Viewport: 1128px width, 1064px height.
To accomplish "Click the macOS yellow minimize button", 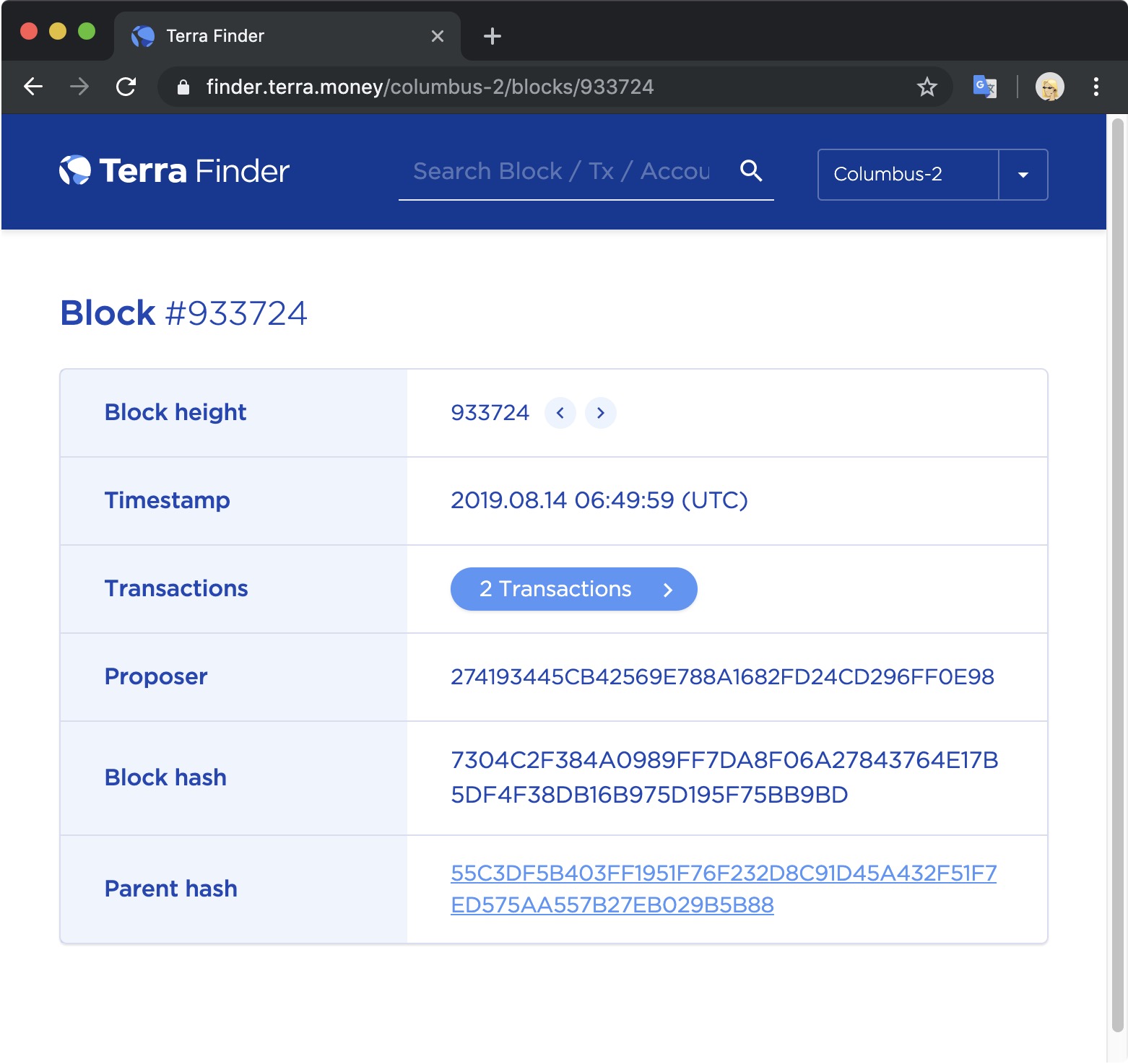I will point(58,31).
